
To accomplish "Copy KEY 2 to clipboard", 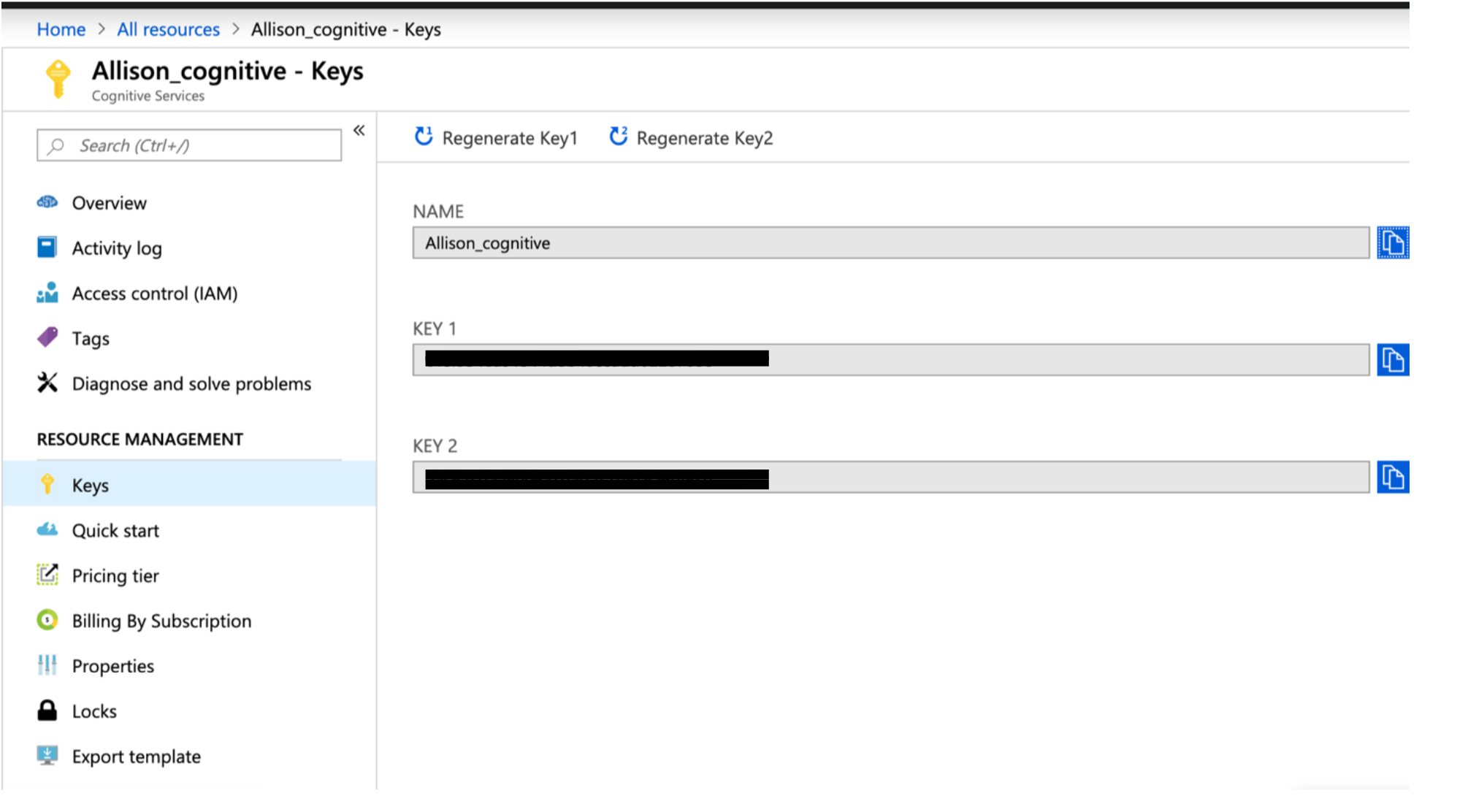I will click(1393, 478).
